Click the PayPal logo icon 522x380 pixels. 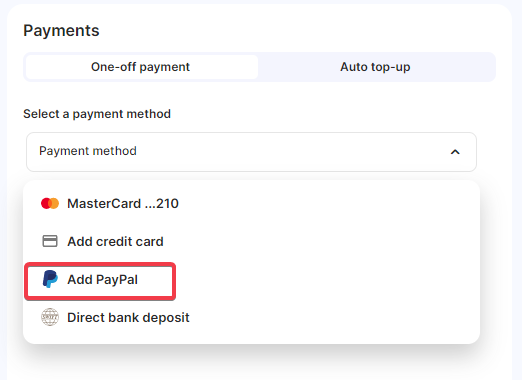[50, 279]
